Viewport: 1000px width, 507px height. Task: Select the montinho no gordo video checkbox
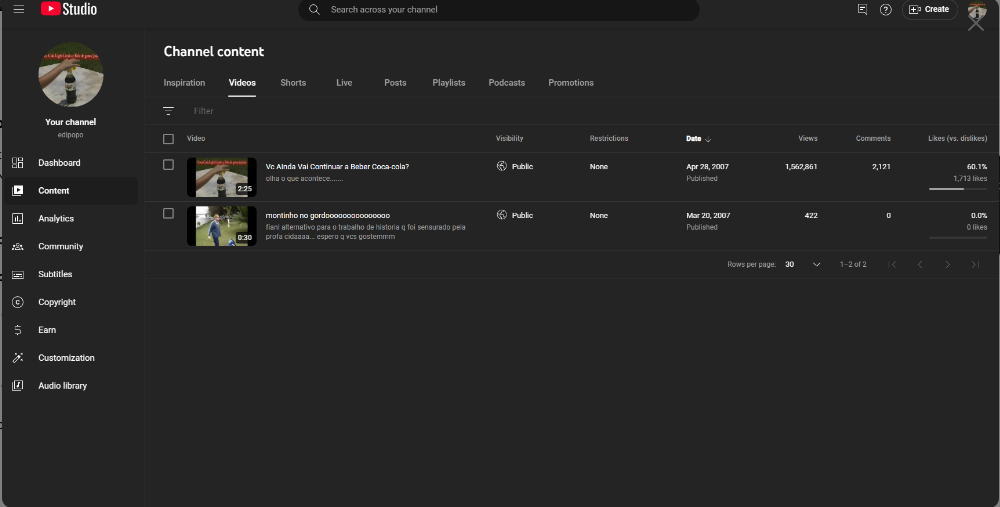168,213
